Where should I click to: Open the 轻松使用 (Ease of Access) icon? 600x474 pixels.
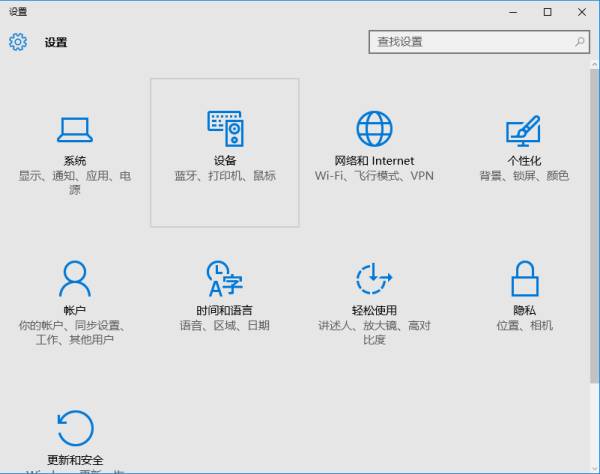coord(374,278)
